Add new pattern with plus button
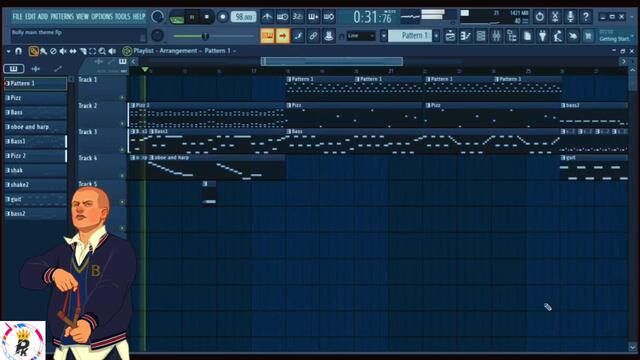640x360 pixels. click(x=436, y=36)
